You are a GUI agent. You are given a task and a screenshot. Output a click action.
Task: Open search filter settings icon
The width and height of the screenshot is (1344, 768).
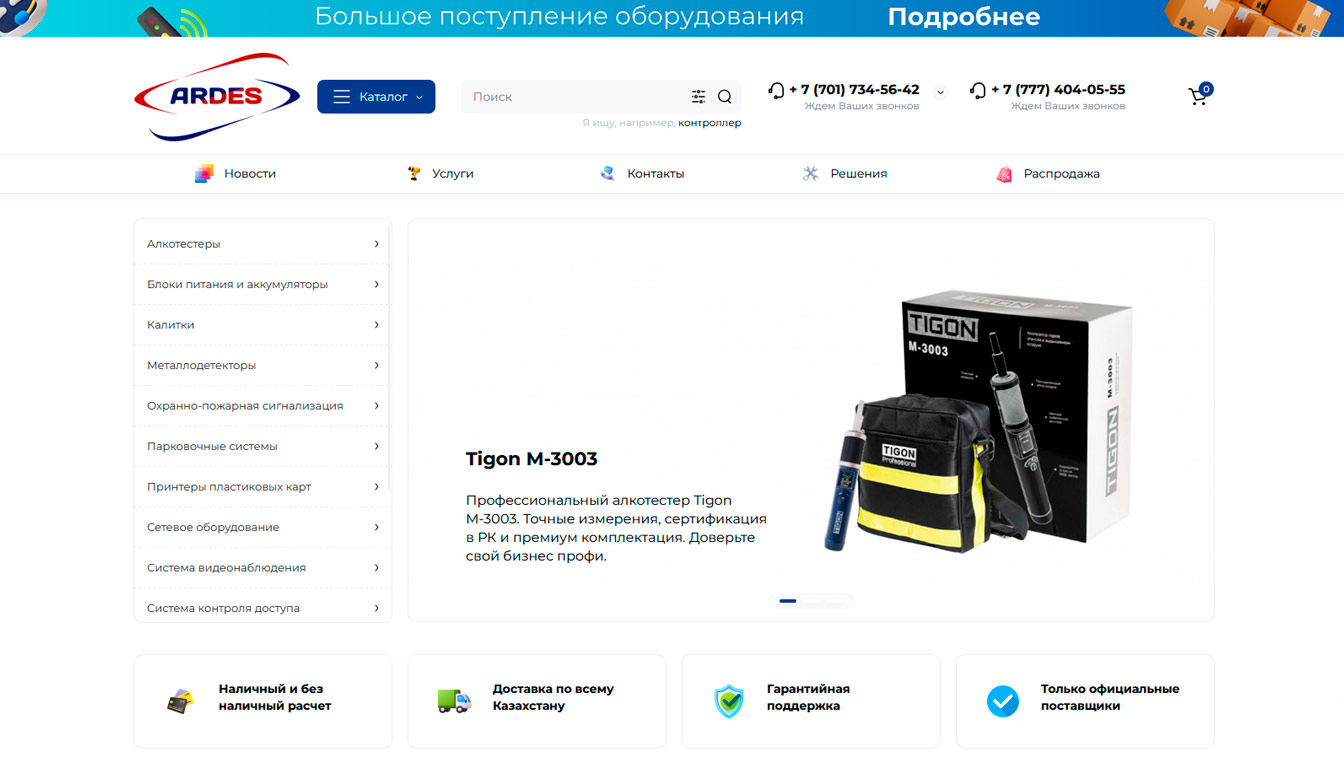(698, 97)
